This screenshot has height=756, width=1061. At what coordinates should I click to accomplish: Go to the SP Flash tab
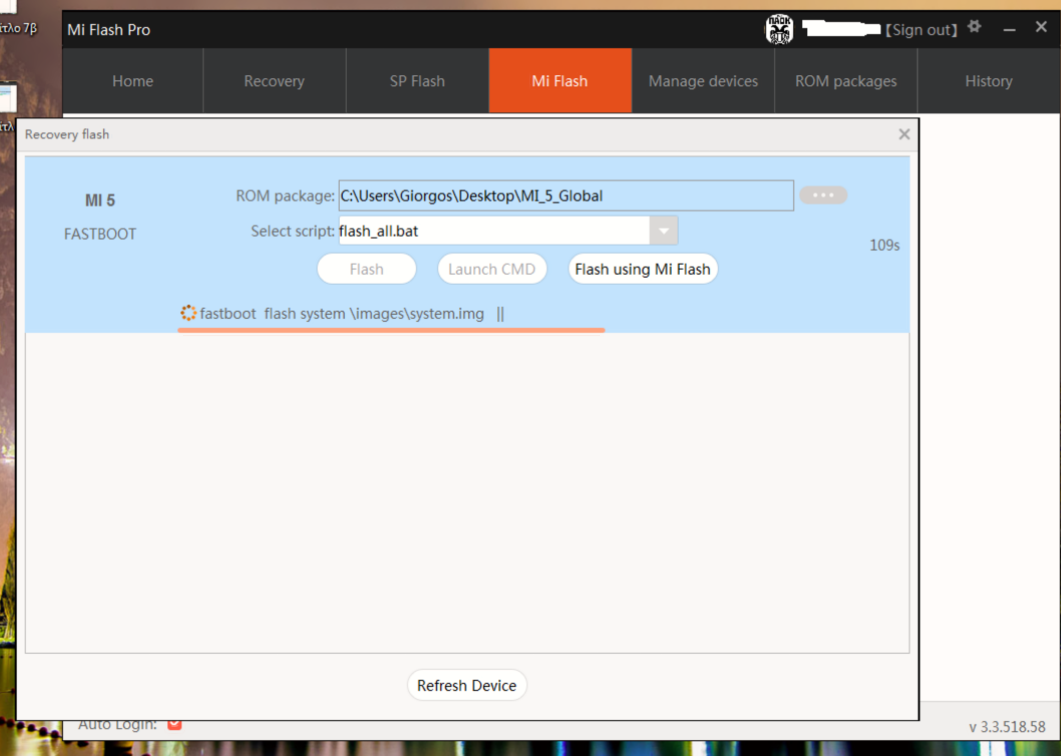[x=417, y=81]
